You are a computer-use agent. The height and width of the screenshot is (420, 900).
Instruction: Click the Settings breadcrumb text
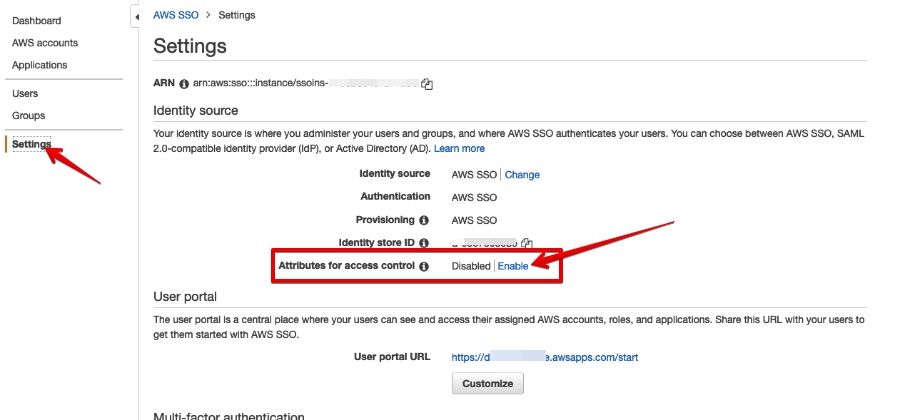point(236,15)
